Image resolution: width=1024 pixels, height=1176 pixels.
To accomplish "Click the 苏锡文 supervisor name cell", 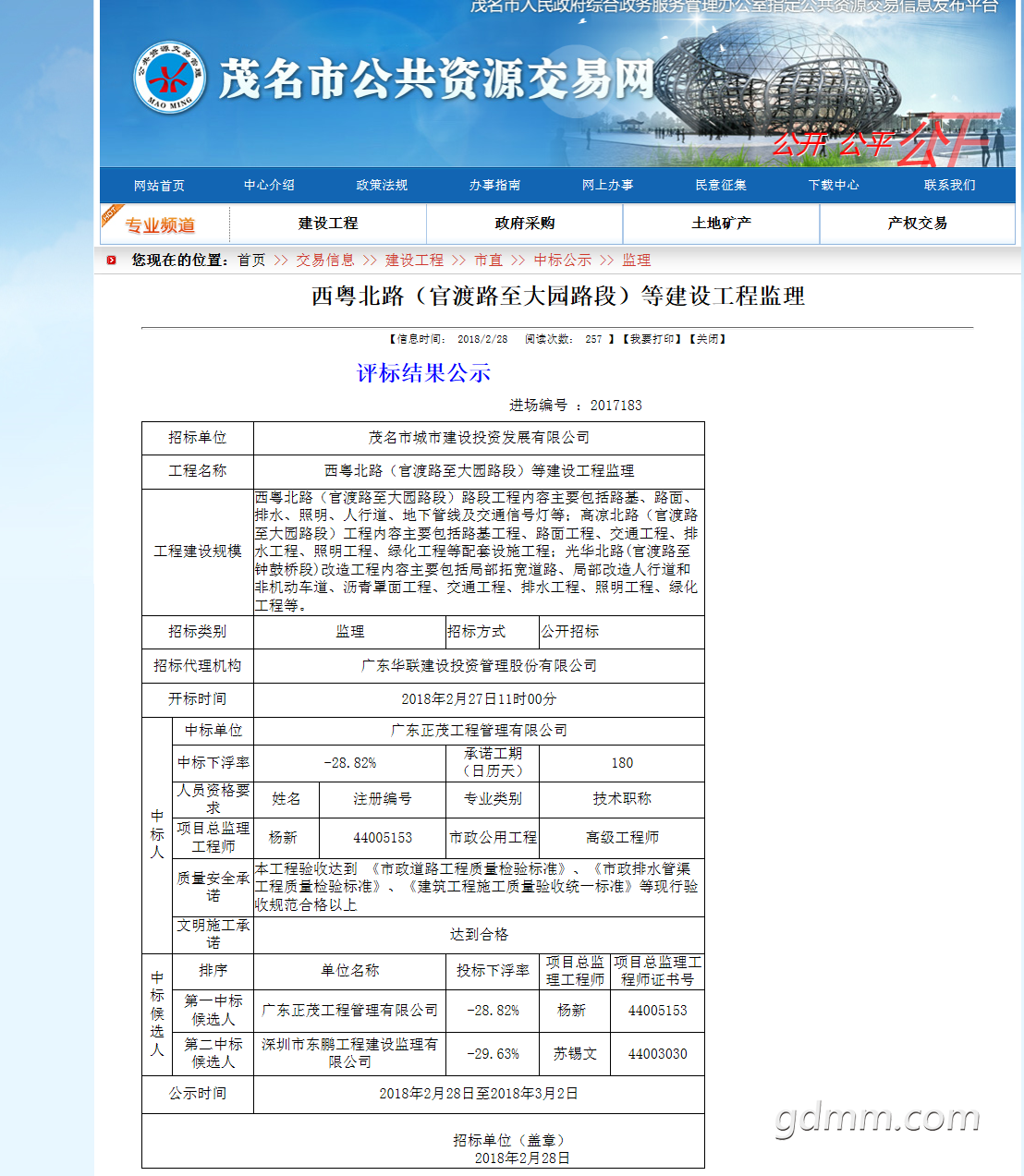I will coord(575,1054).
